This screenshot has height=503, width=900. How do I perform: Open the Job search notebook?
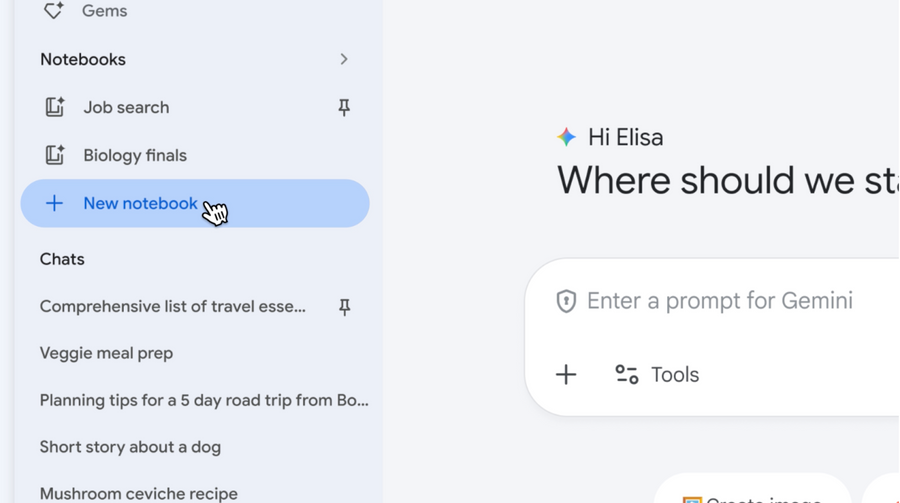126,107
